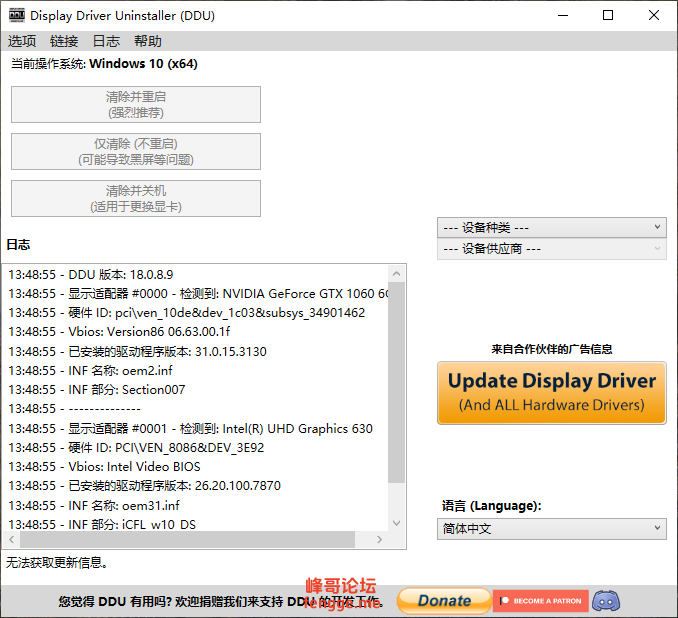
Task: Click the 清除并重启 (强烈推荐) button
Action: [x=136, y=104]
